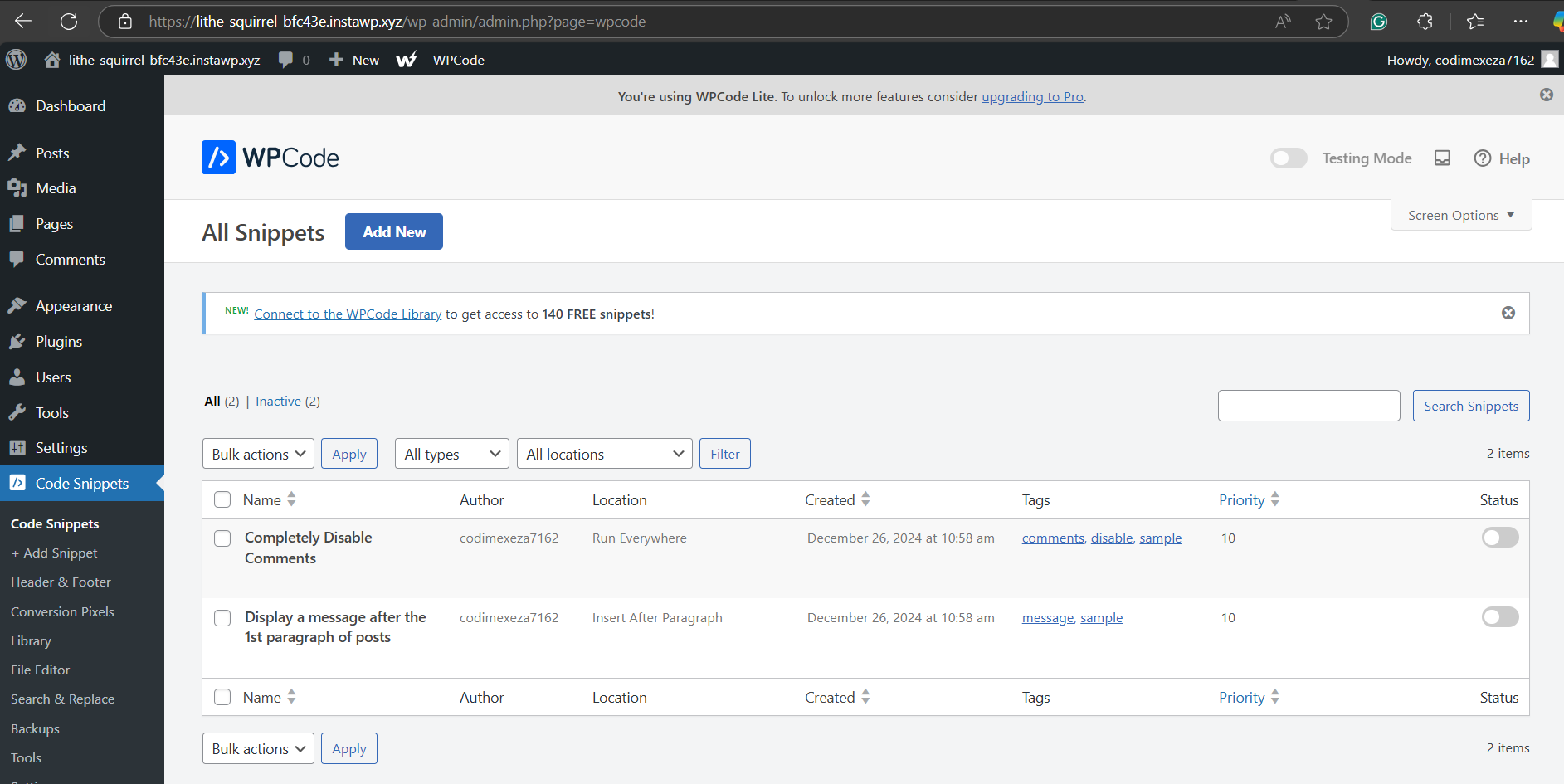1564x784 pixels.
Task: Open Library submenu item
Action: point(31,641)
